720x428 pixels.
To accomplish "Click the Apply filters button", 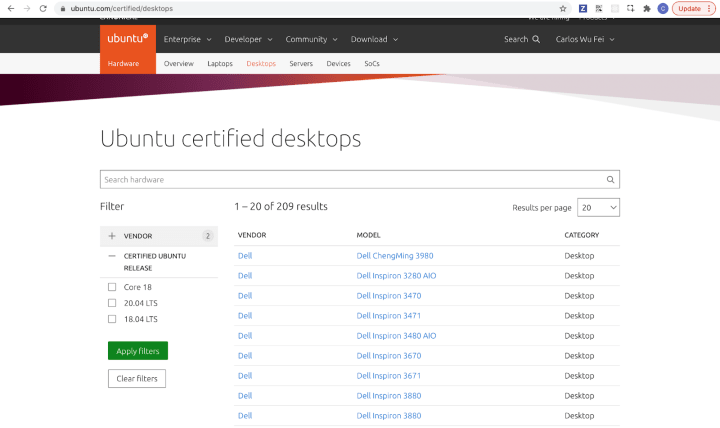I will click(x=138, y=351).
